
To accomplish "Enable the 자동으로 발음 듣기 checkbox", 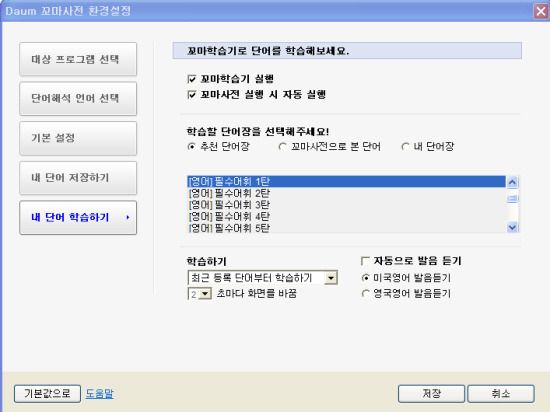I will (365, 261).
